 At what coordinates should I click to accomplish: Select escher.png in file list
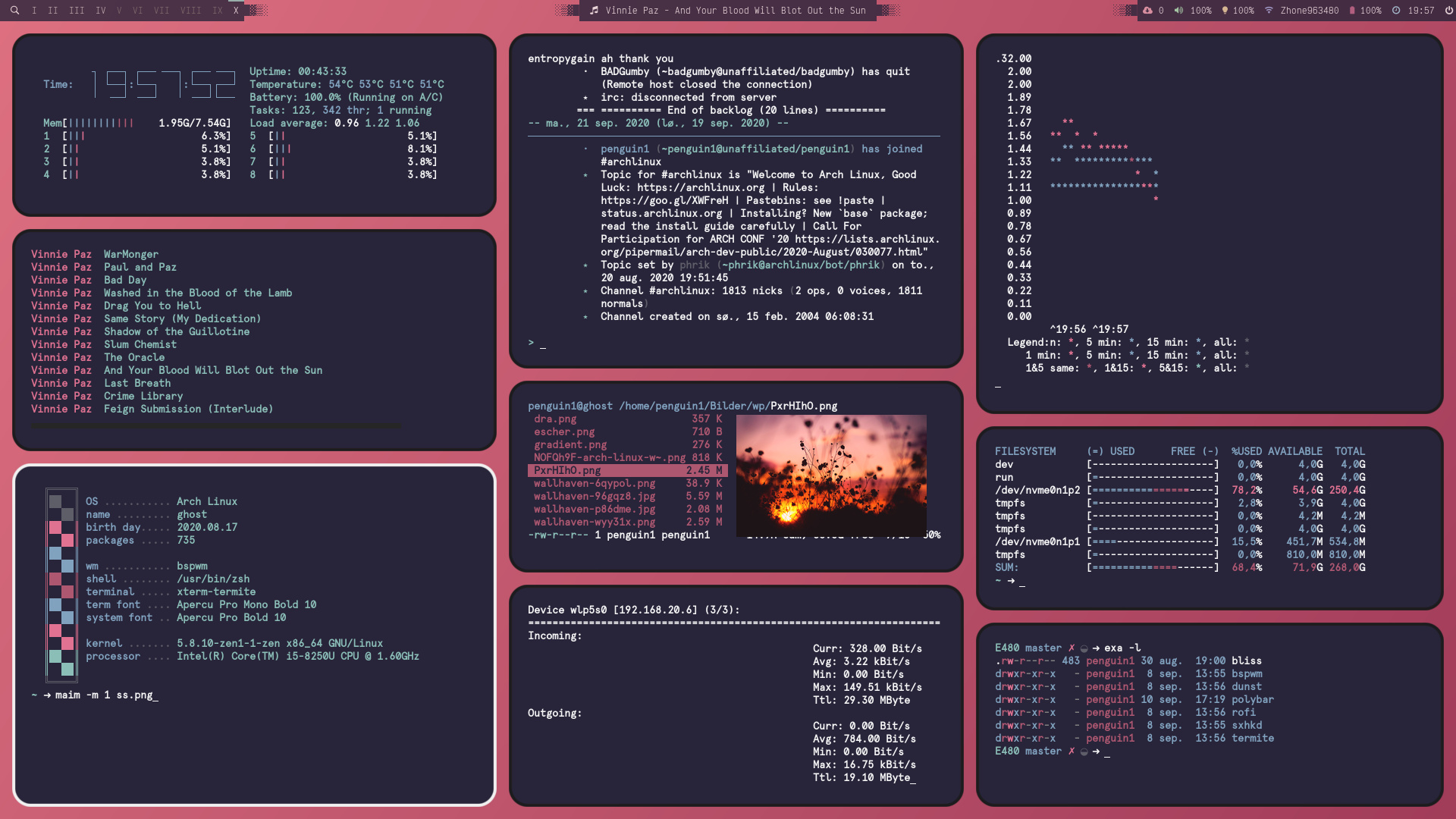563,431
